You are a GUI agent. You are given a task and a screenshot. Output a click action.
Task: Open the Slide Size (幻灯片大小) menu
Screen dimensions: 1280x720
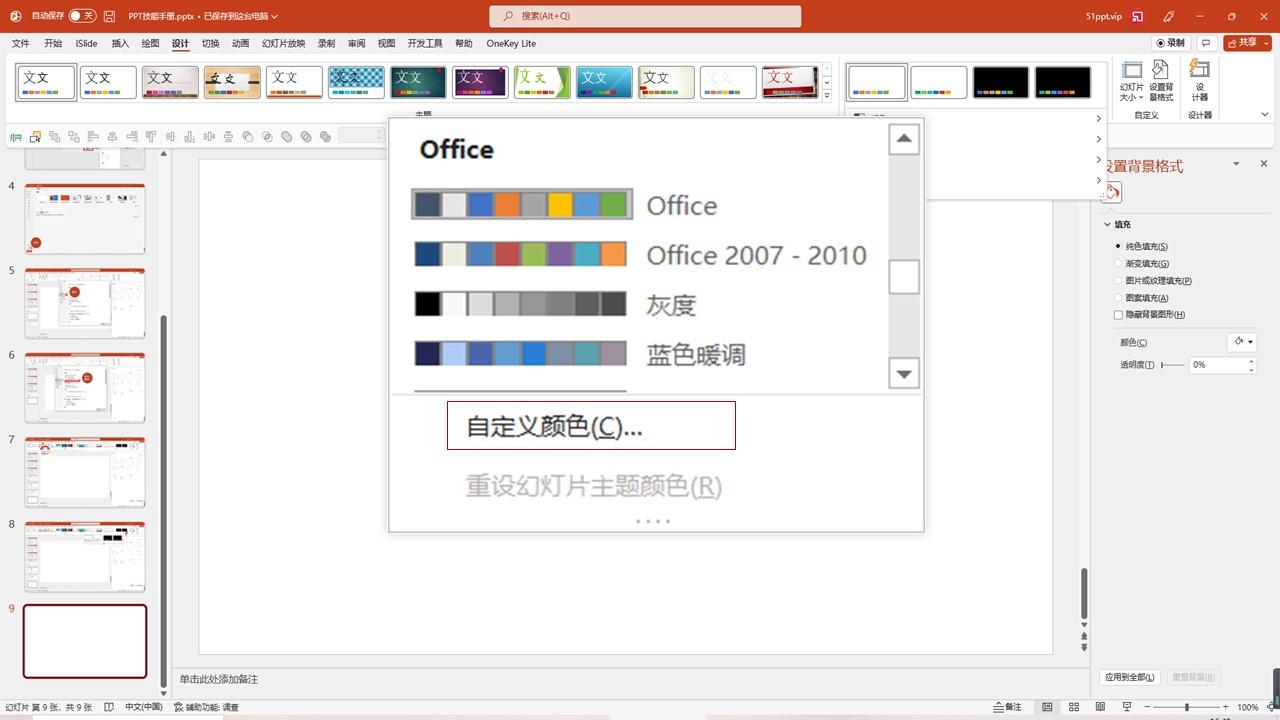[x=1131, y=80]
